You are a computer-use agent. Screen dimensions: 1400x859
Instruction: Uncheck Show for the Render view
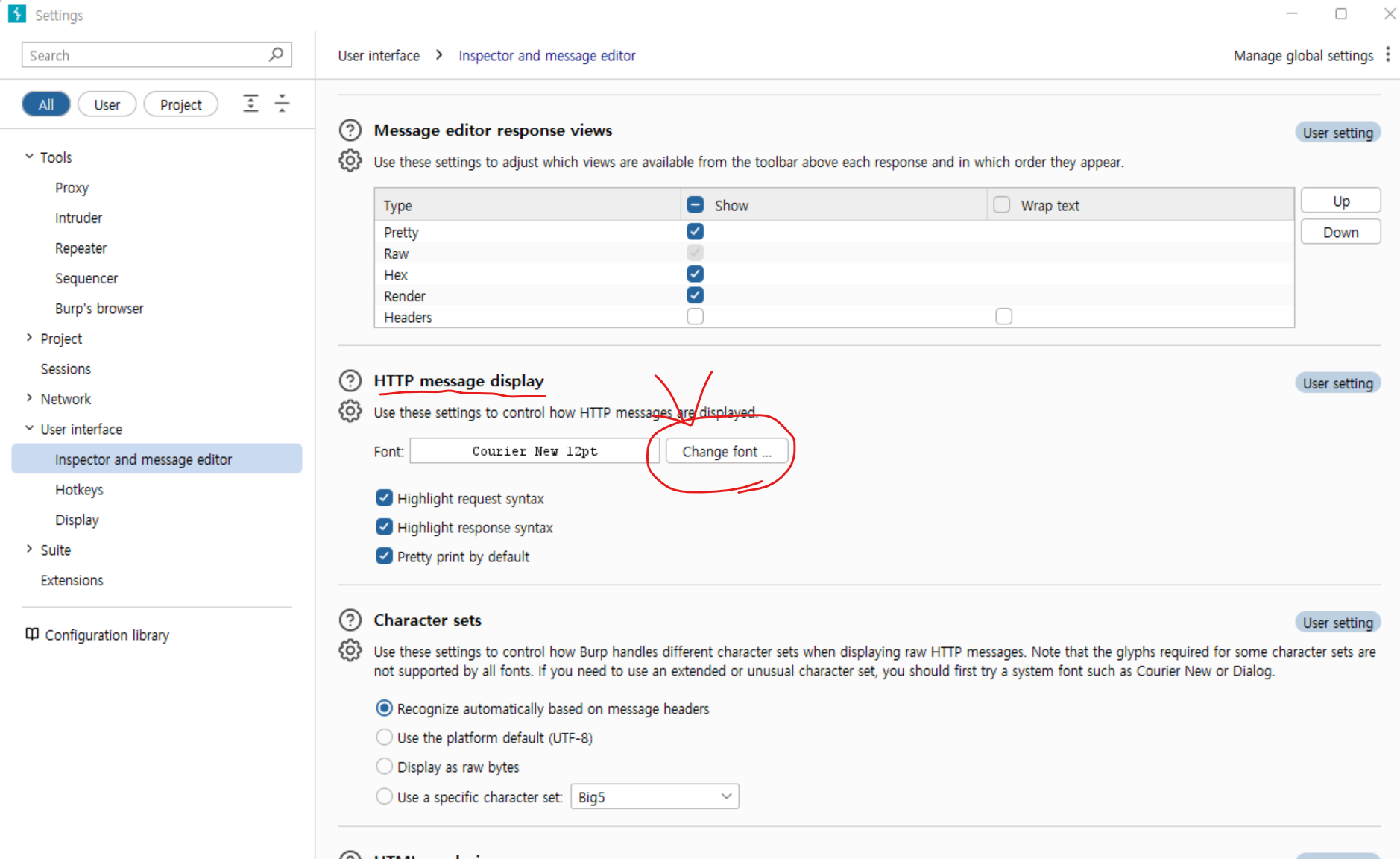coord(695,295)
